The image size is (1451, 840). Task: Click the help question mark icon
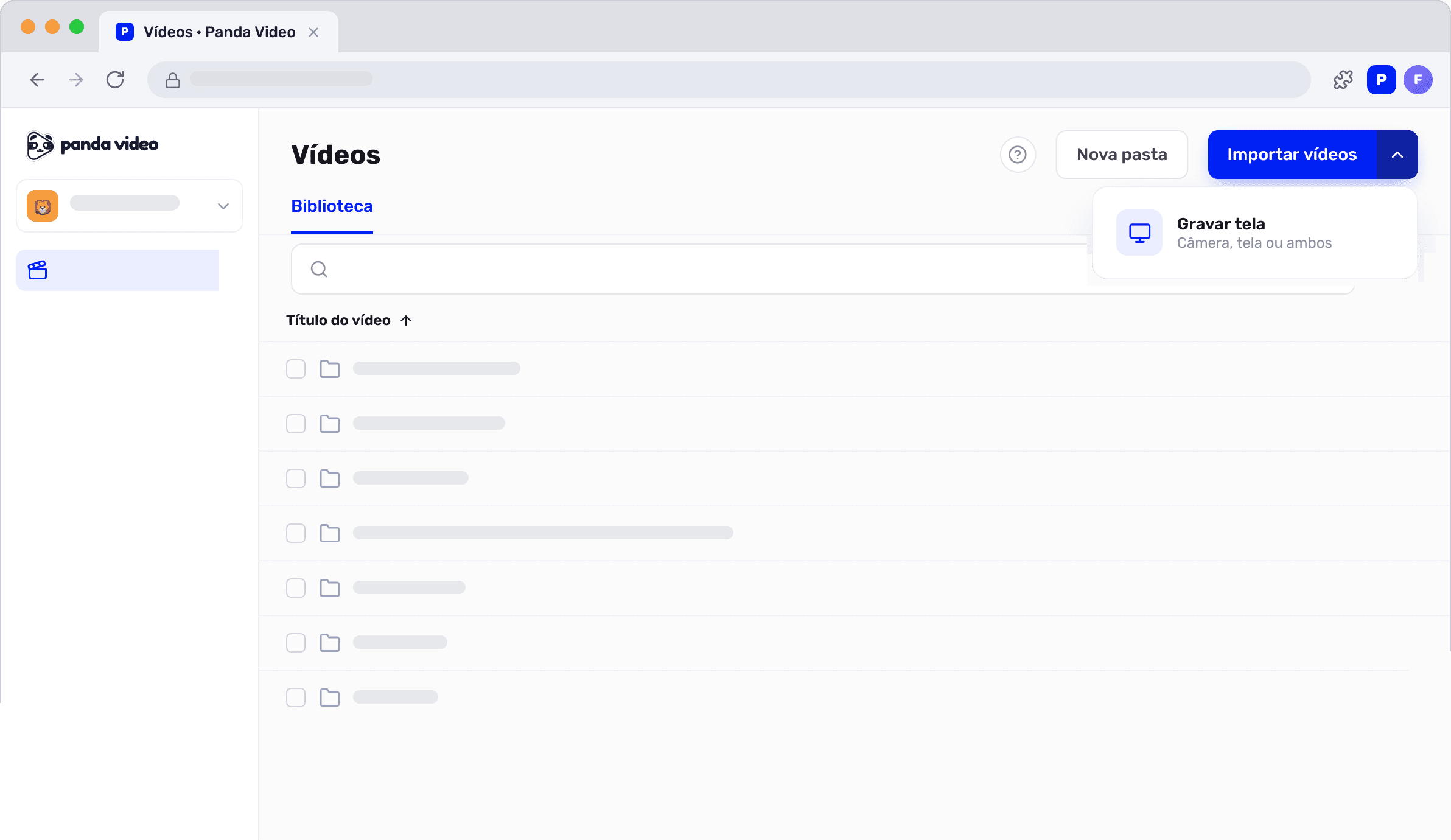1018,155
